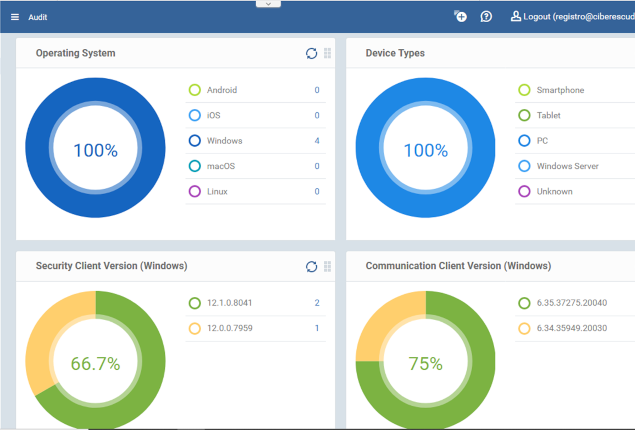Click Operating System widget drag grid icon
This screenshot has width=635, height=430.
pyautogui.click(x=328, y=53)
